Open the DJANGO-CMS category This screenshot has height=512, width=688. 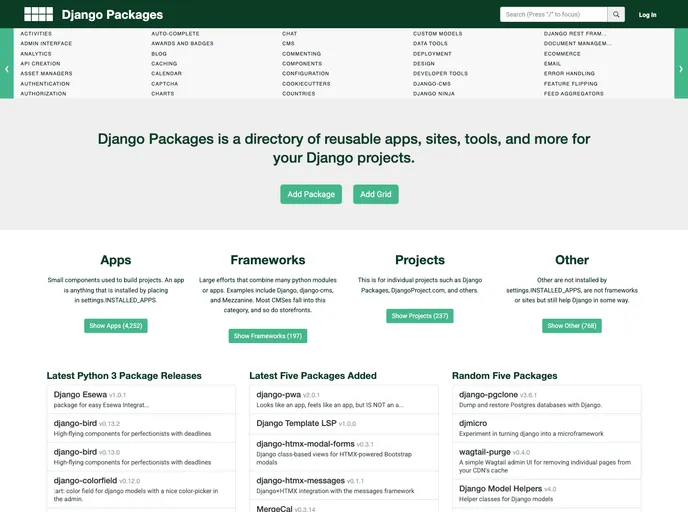432,83
